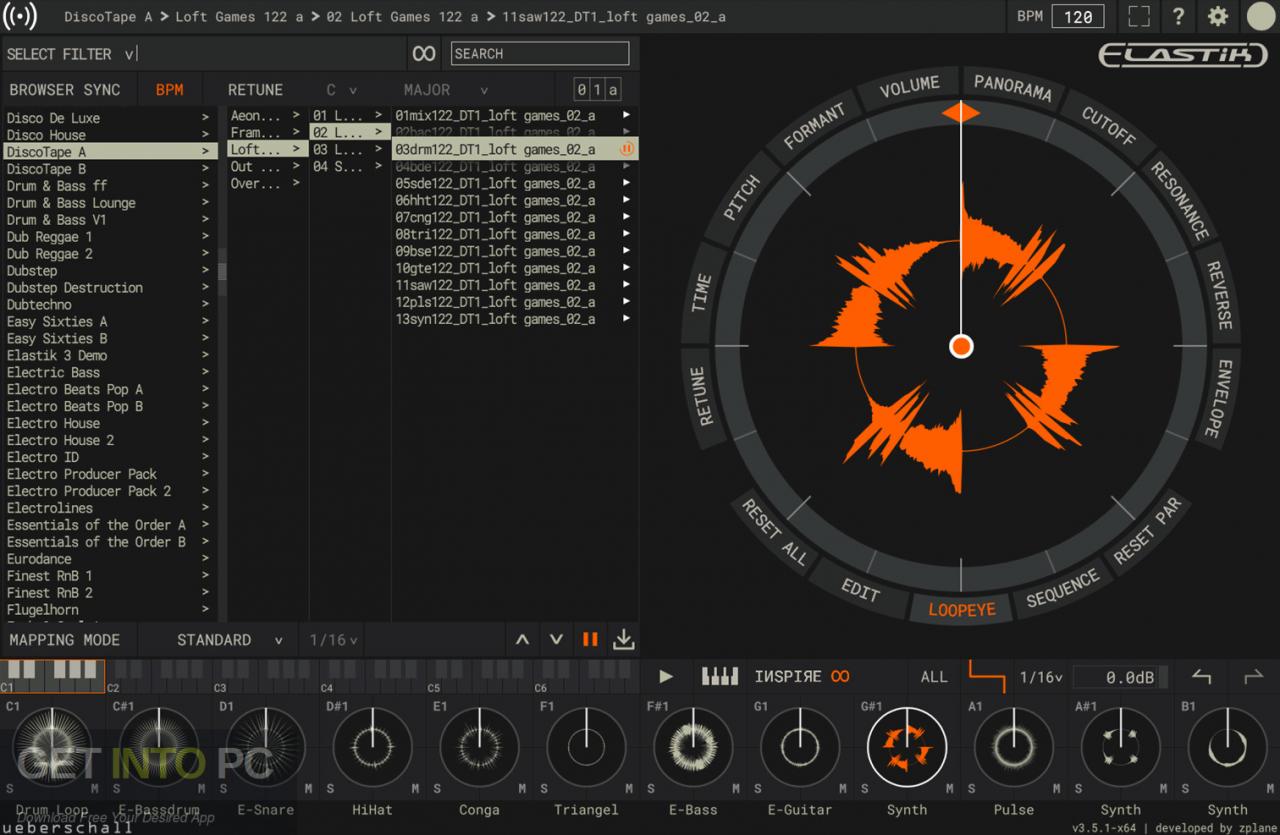Image resolution: width=1280 pixels, height=835 pixels.
Task: Click the download/import loop icon
Action: [623, 639]
